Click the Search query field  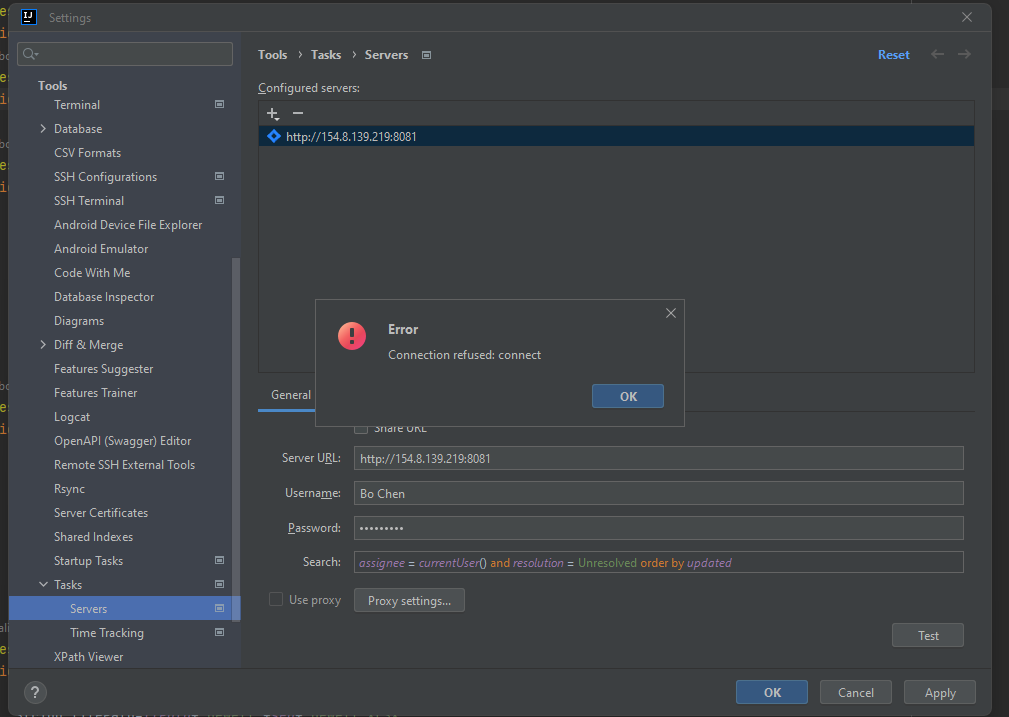pos(658,563)
